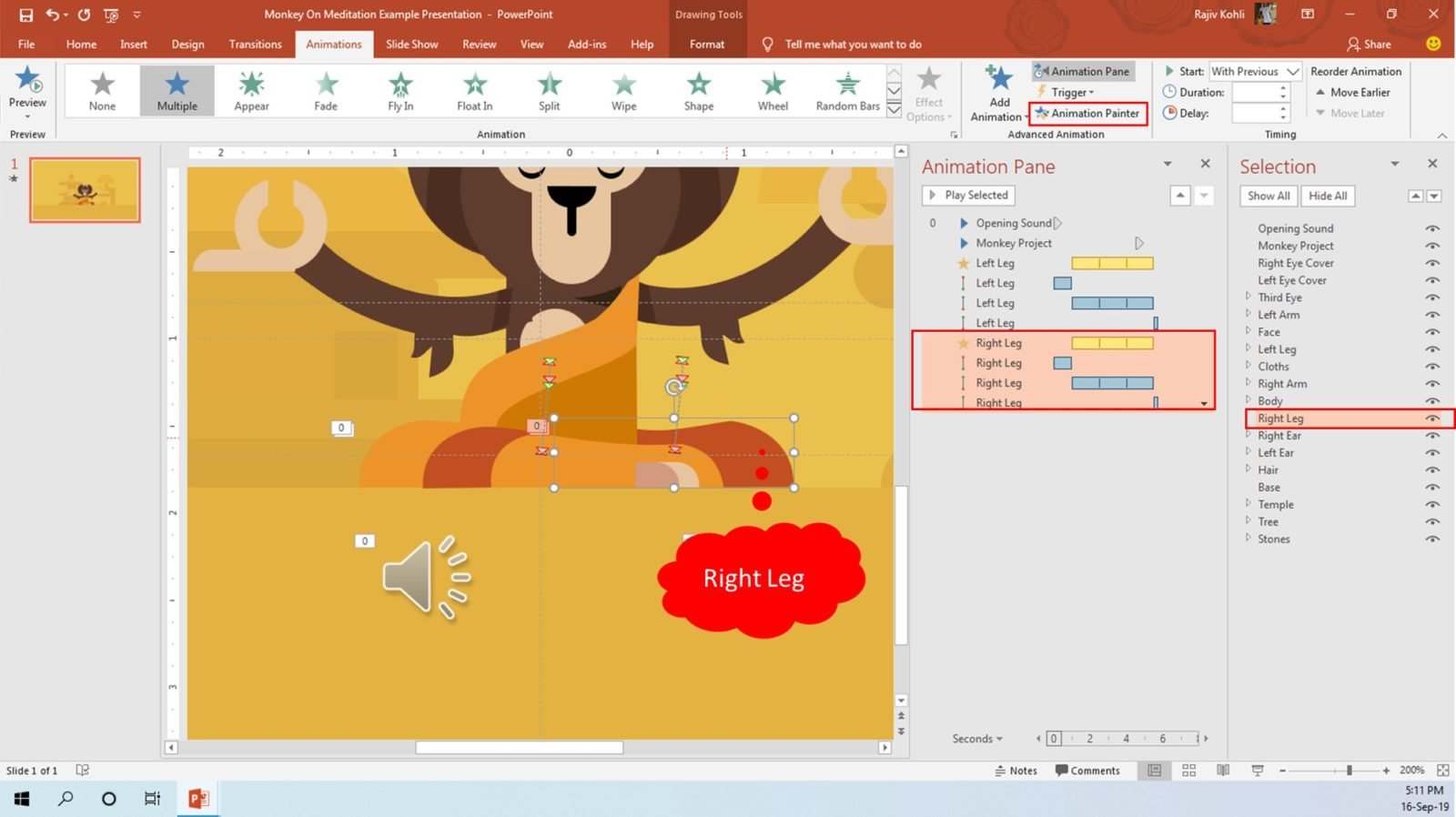Select the None animation effect
The width and height of the screenshot is (1456, 817).
tap(102, 90)
